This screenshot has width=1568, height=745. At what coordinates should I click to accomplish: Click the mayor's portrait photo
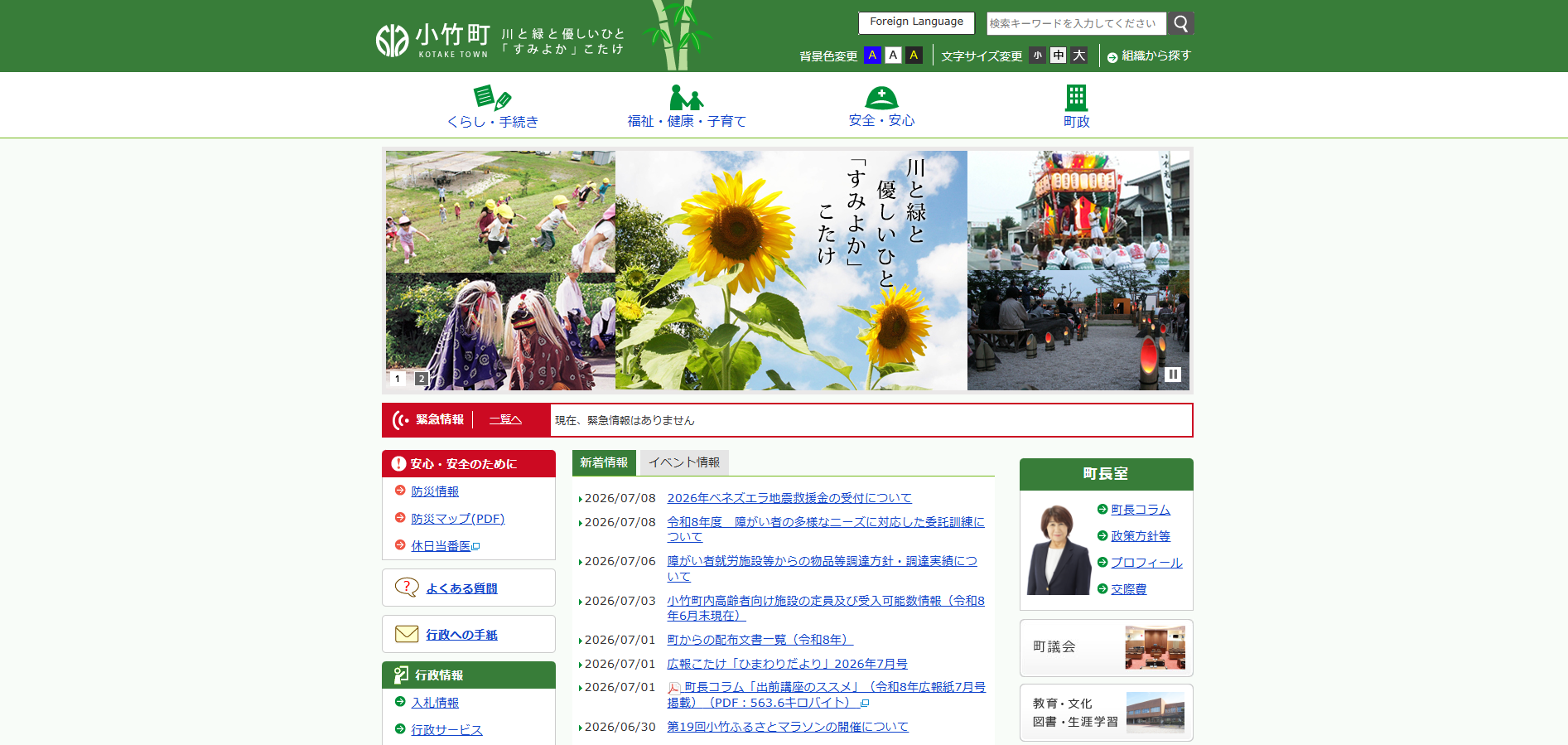pos(1059,549)
